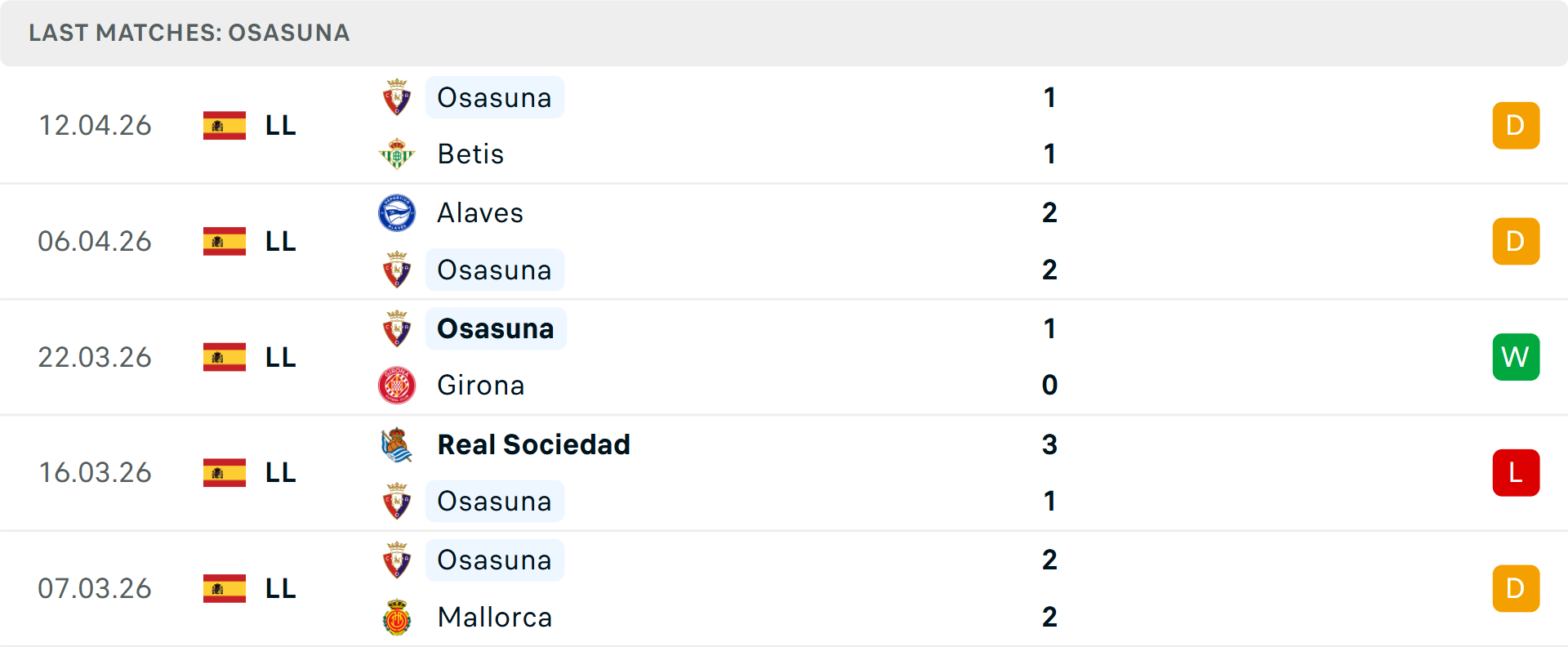1568x647 pixels.
Task: Click the Osasuna club crest next to Betis match
Action: pos(397,97)
